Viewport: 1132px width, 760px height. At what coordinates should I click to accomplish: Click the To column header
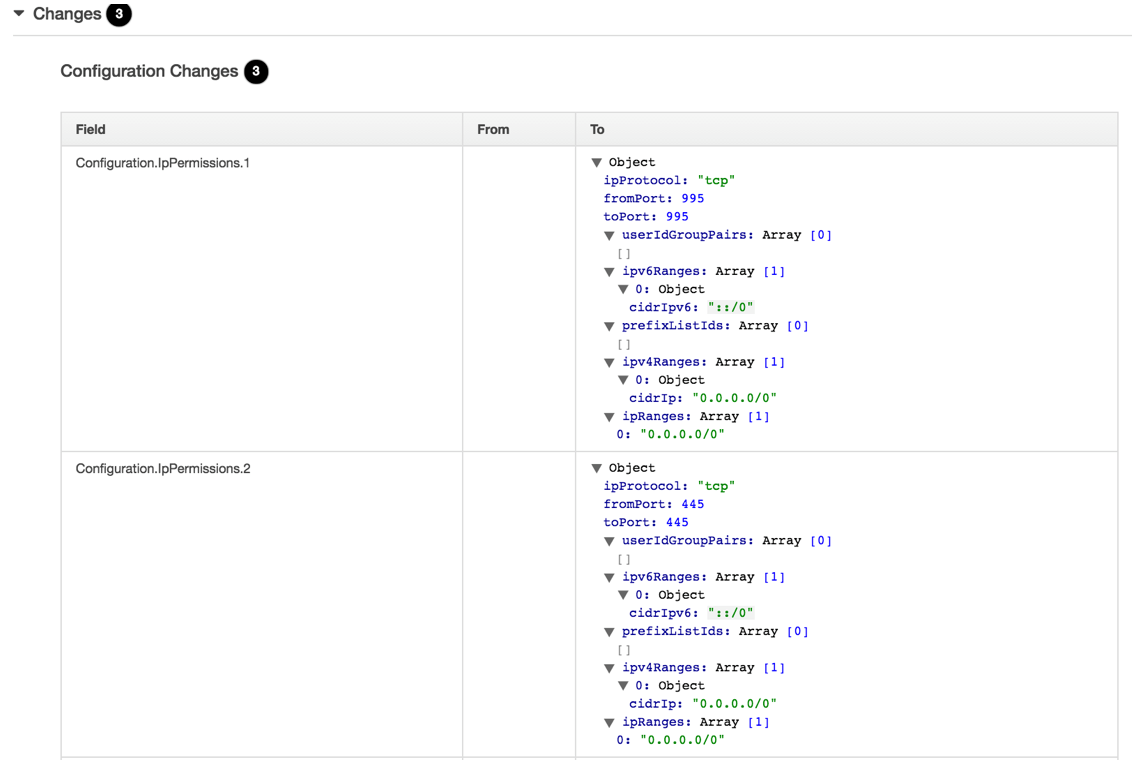(597, 129)
